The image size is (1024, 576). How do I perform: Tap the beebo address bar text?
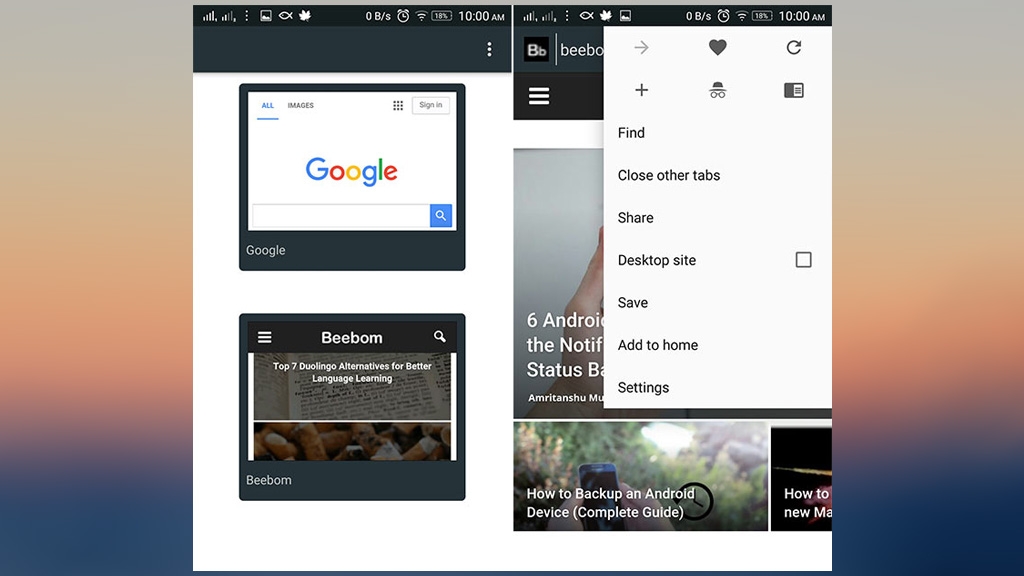pos(581,50)
